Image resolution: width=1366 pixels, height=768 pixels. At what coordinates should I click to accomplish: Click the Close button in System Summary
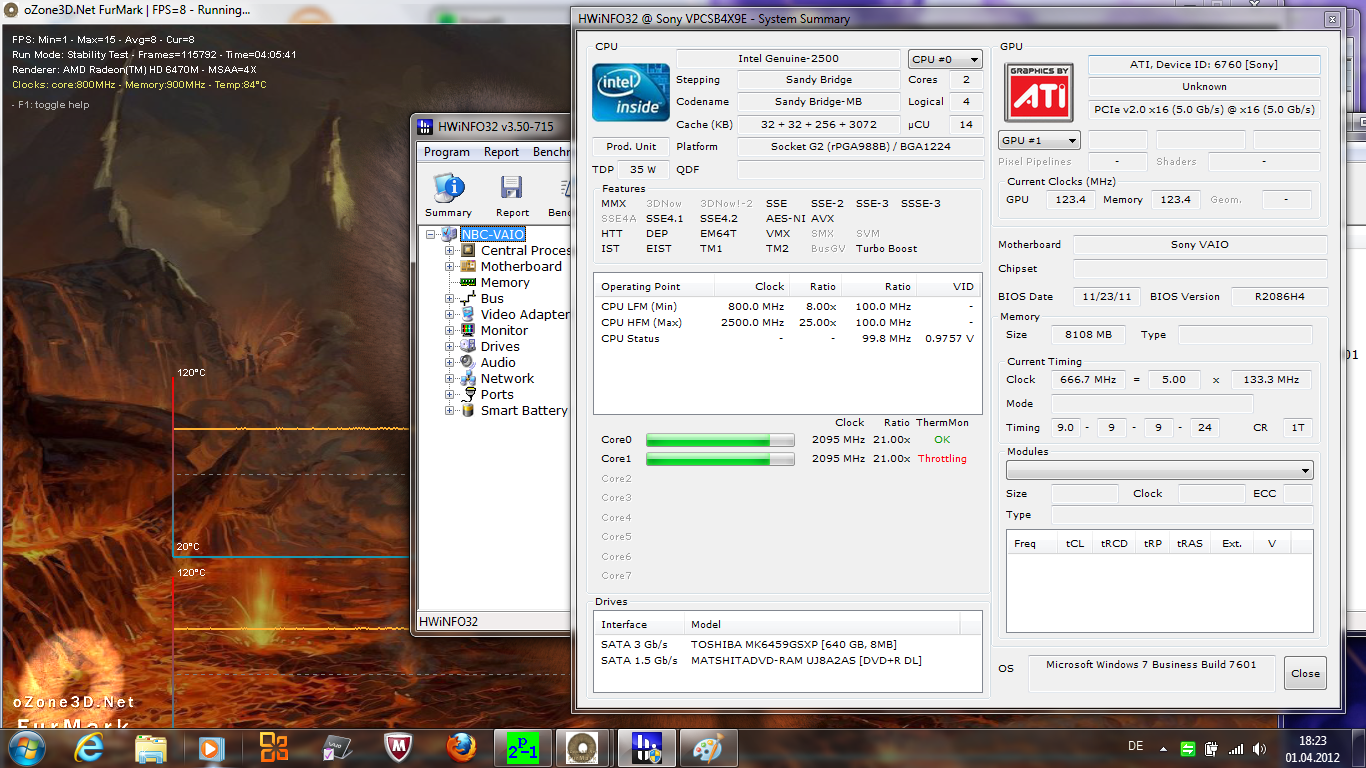[x=1305, y=673]
